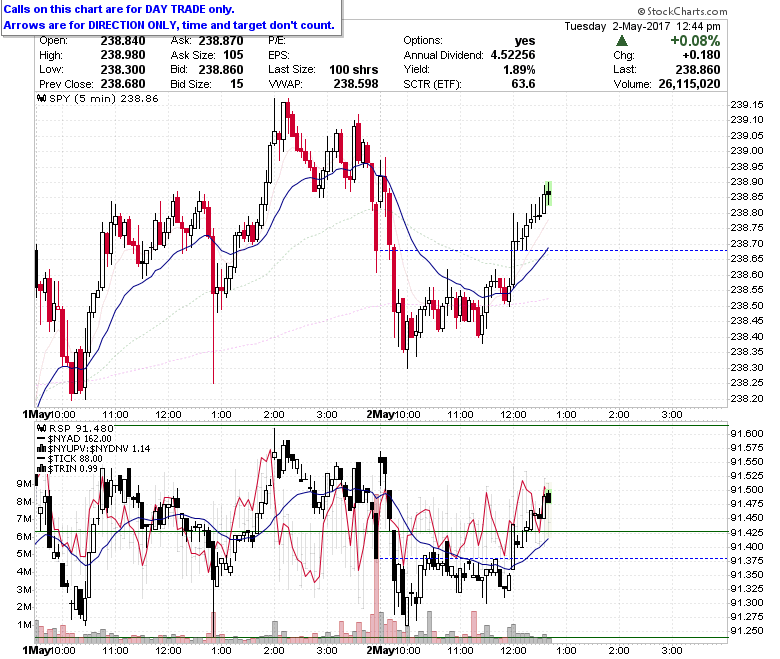Viewport: 780px width, 659px height.
Task: Click the Open value 238.840
Action: point(123,41)
